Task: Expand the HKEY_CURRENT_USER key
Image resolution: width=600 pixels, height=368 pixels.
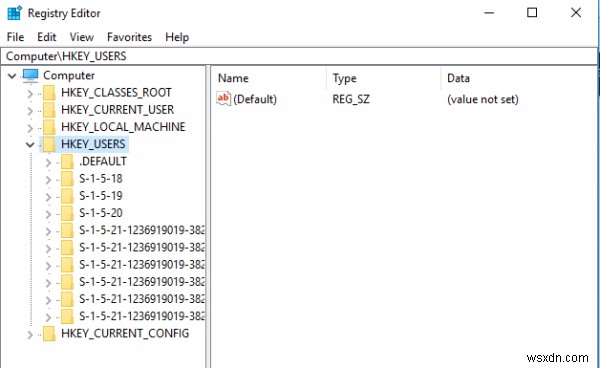Action: tap(30, 111)
